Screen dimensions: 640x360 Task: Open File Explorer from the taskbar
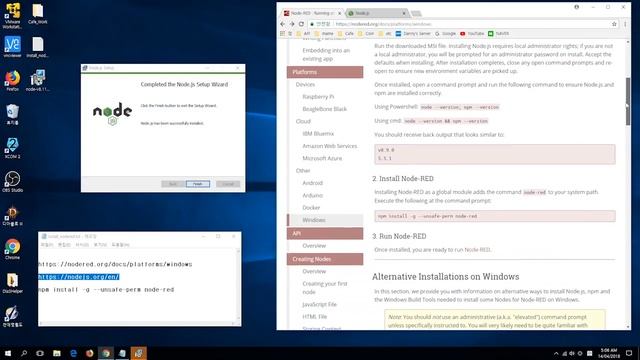57,353
